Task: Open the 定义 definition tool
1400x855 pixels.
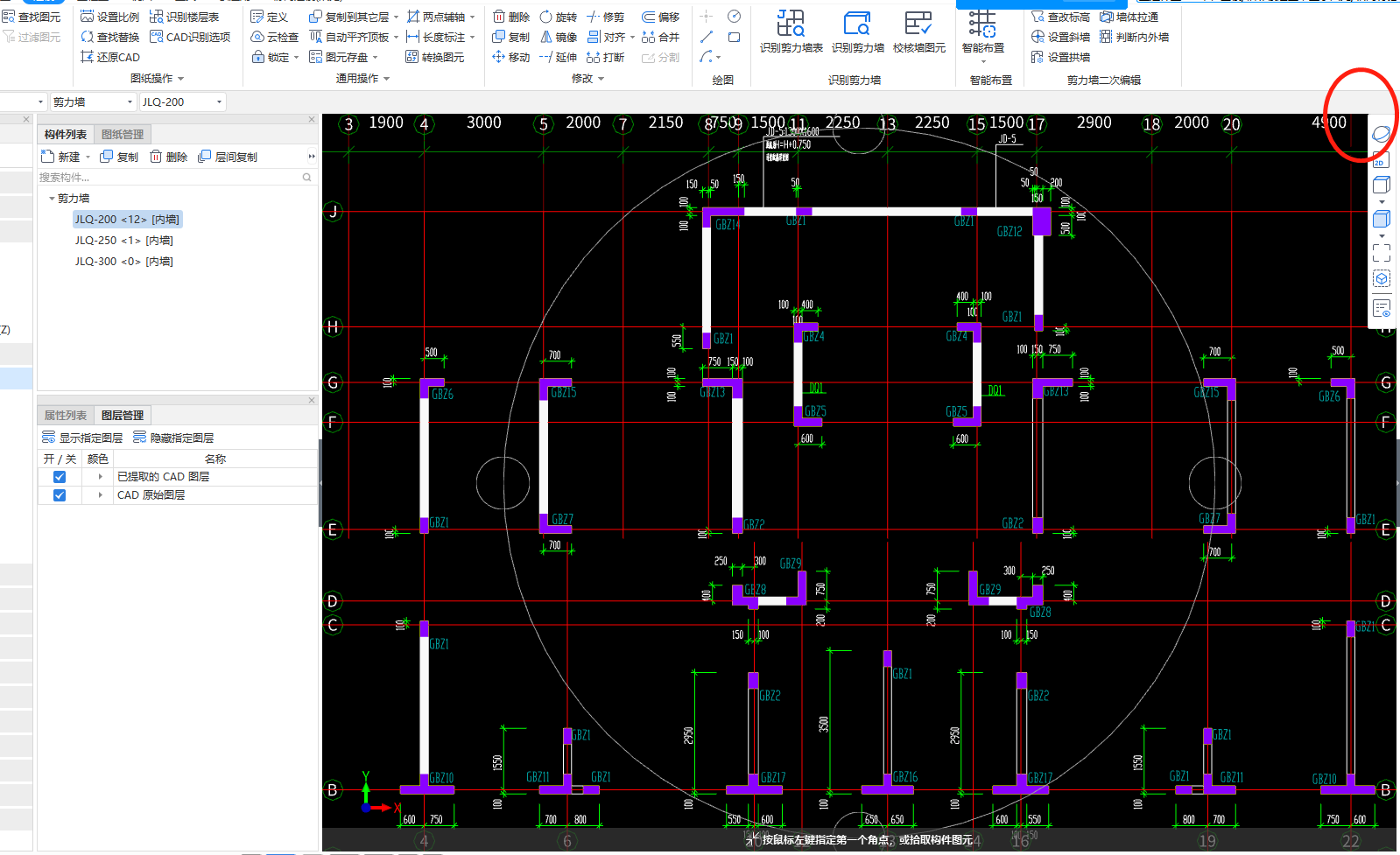Action: [x=269, y=17]
